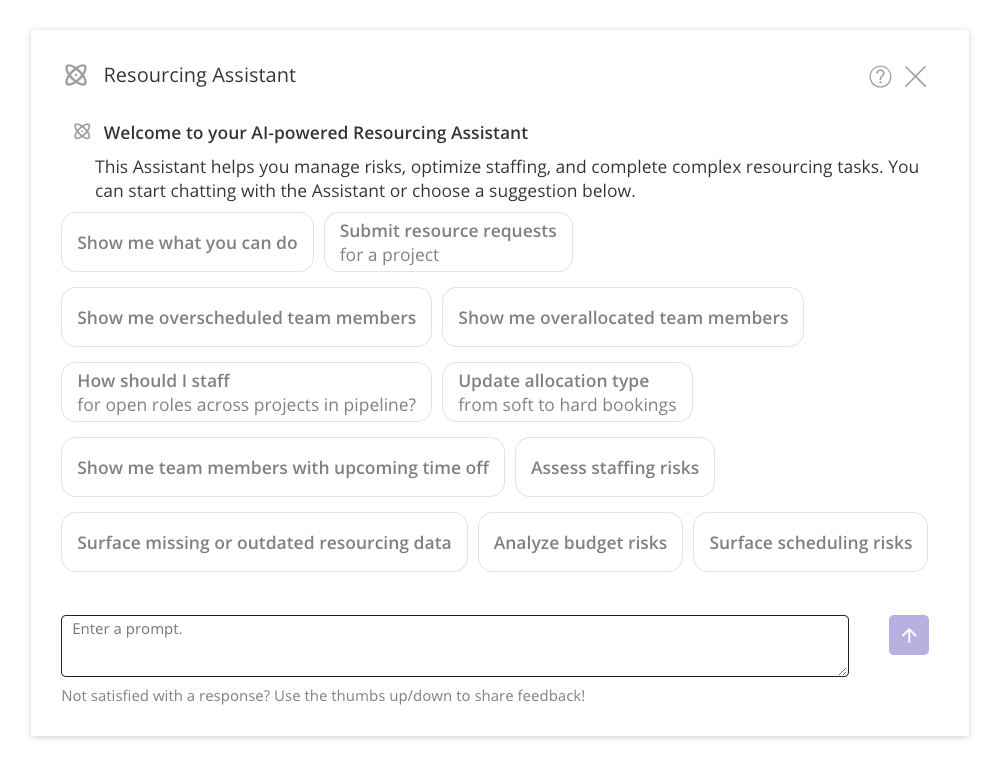Click the assistant icon beside the welcome message
Screen dimensions: 999x768
pos(81,131)
